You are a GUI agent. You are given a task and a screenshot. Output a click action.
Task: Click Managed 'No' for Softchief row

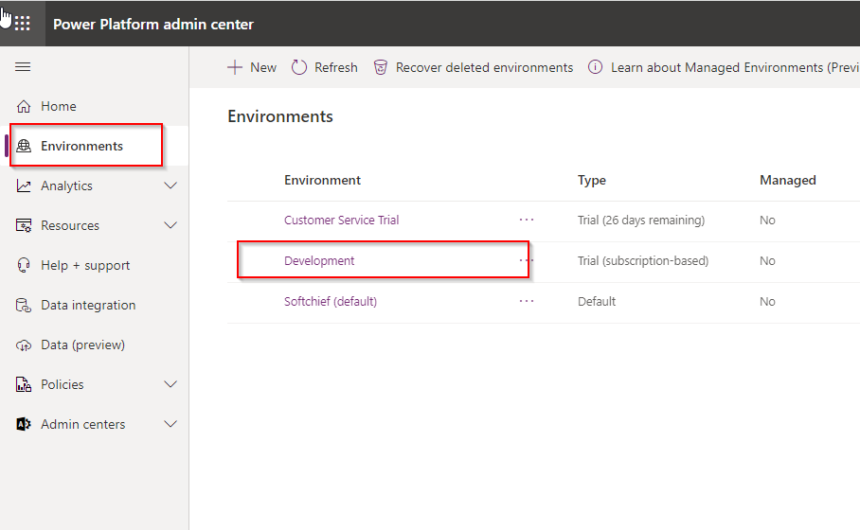pos(767,301)
